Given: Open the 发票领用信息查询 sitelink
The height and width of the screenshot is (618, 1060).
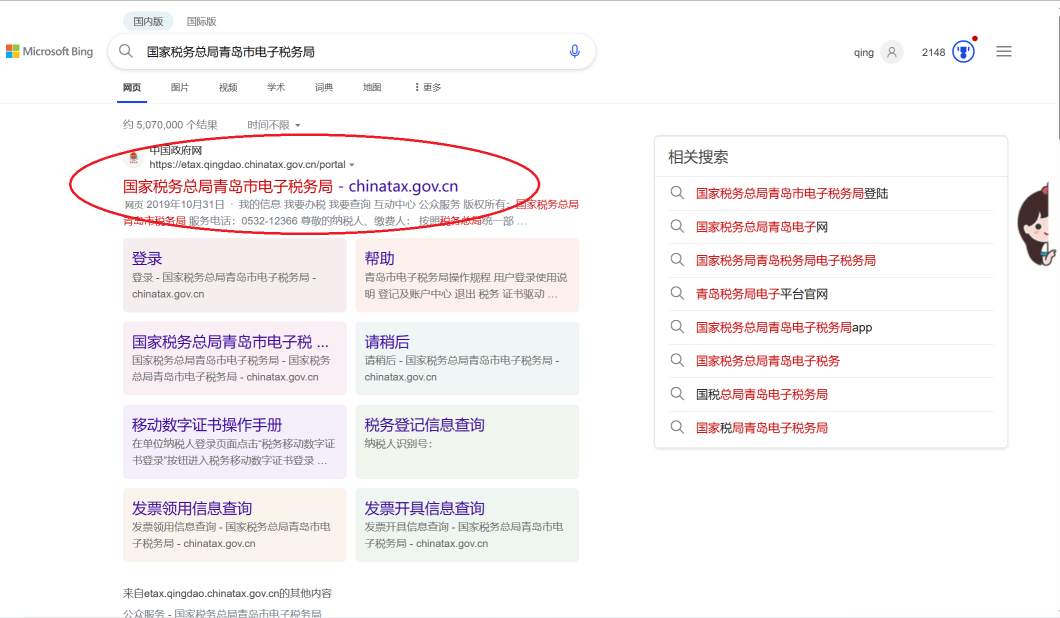Looking at the screenshot, I should pos(192,508).
